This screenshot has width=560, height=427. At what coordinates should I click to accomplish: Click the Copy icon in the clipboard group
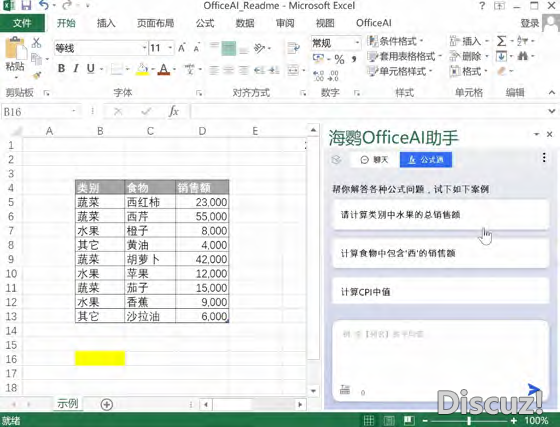coord(37,59)
